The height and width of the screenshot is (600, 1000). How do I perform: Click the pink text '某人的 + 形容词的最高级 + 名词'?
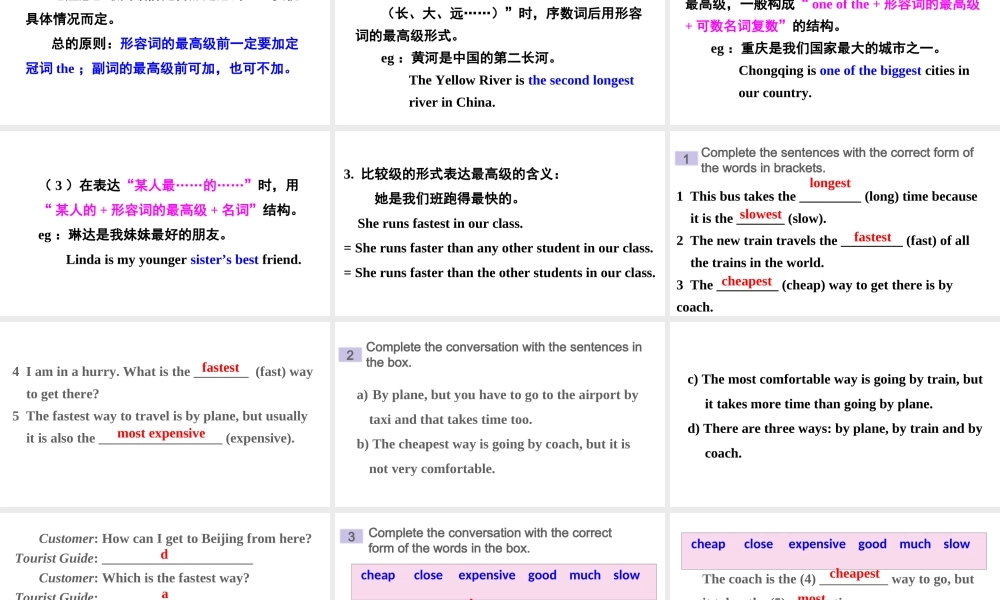[x=151, y=210]
